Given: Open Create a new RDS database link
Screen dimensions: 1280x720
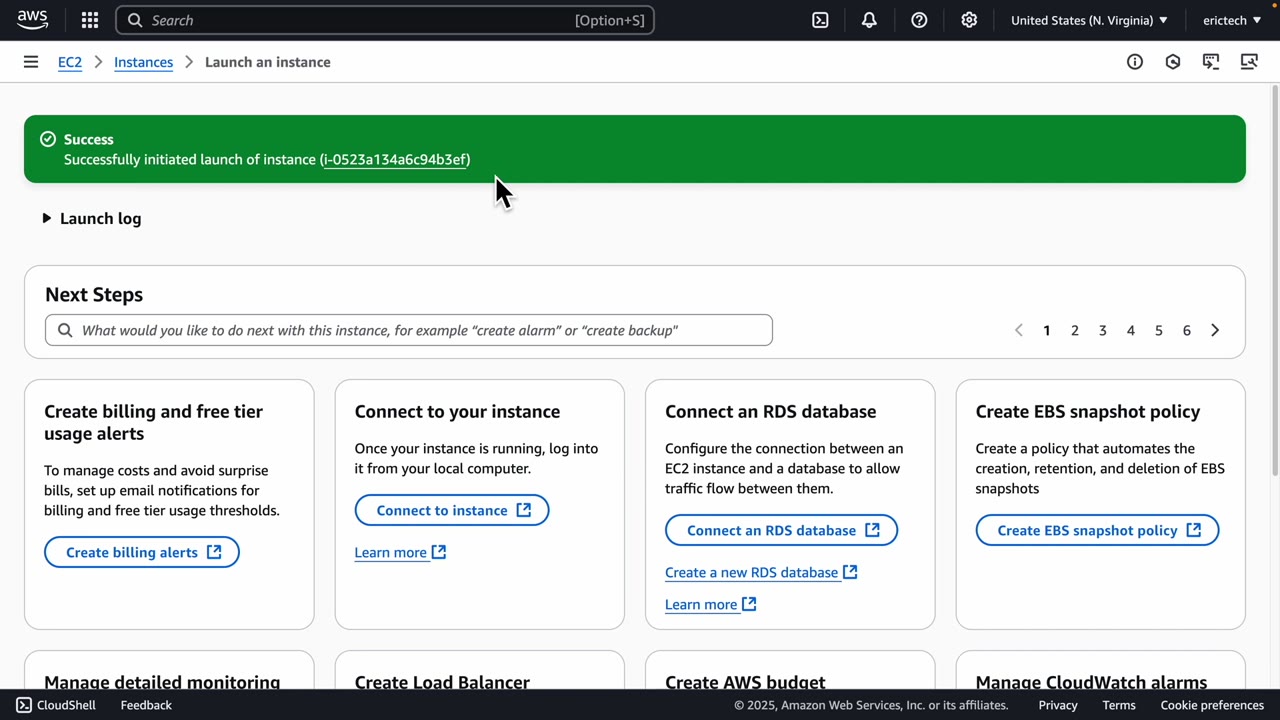Looking at the screenshot, I should click(x=751, y=572).
